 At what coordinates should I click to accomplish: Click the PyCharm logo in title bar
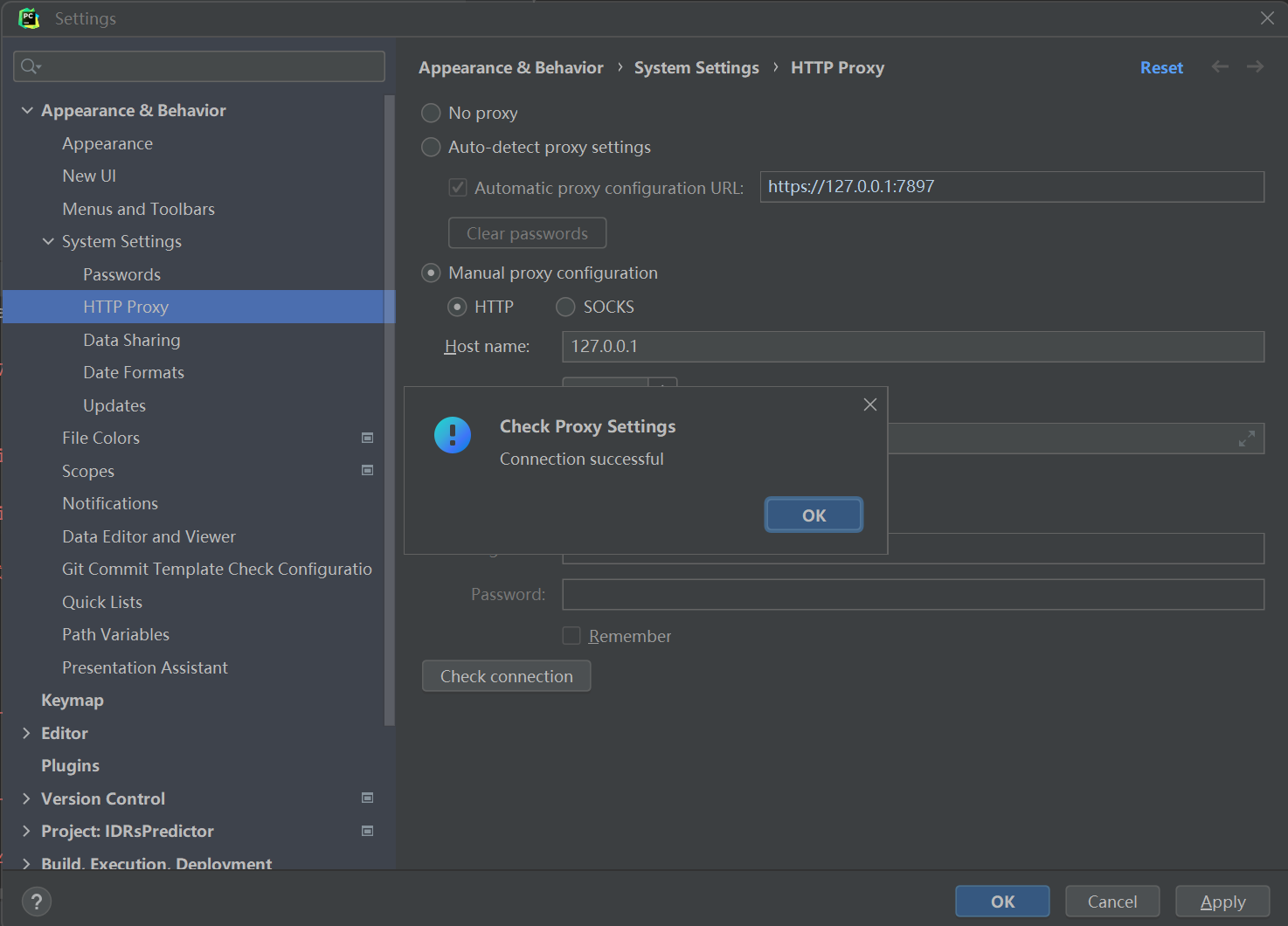pos(29,18)
